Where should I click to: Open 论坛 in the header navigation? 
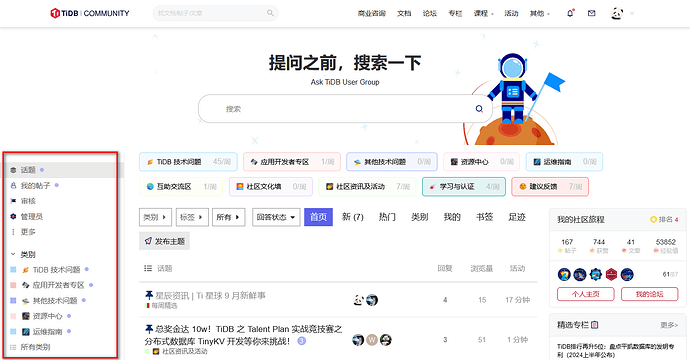[430, 14]
